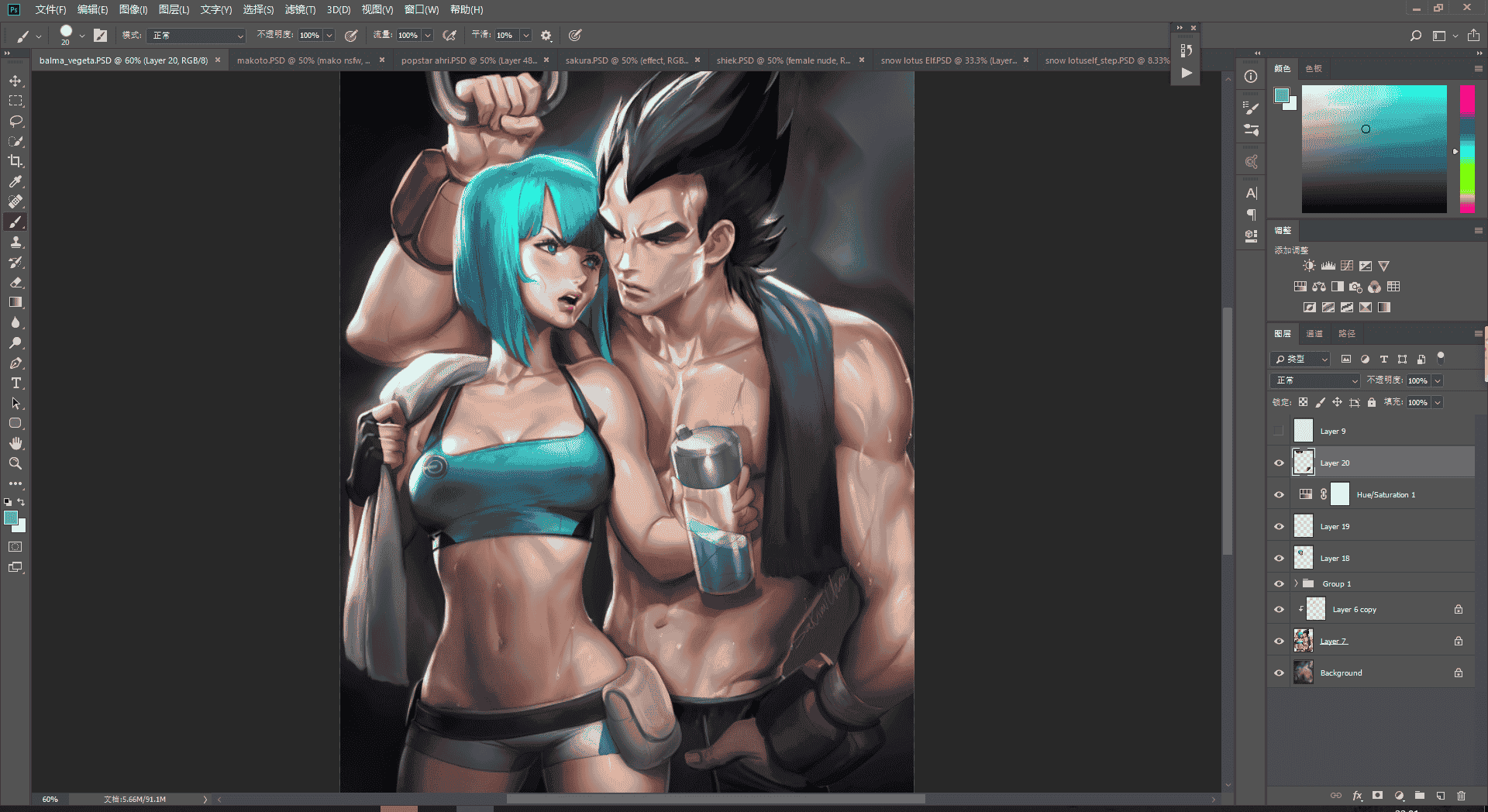Expand the Group 1 folder
This screenshot has width=1488, height=812.
[1296, 583]
